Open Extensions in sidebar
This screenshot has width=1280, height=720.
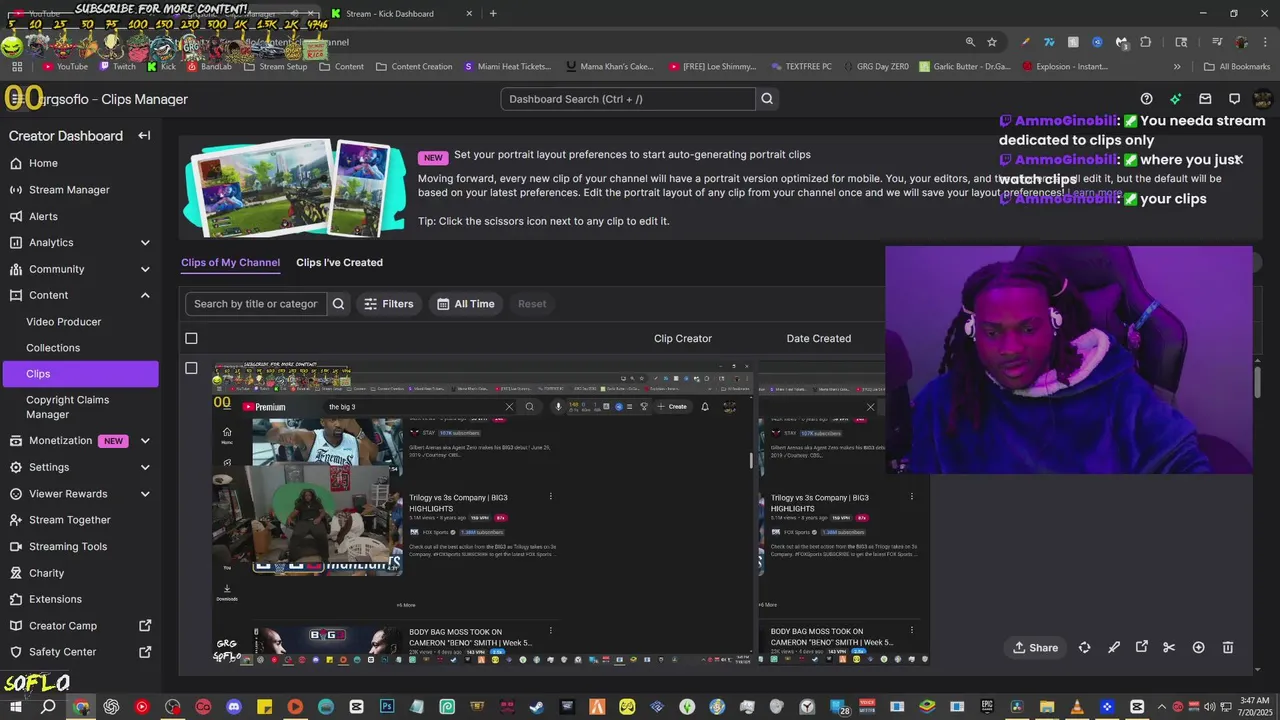pos(55,599)
